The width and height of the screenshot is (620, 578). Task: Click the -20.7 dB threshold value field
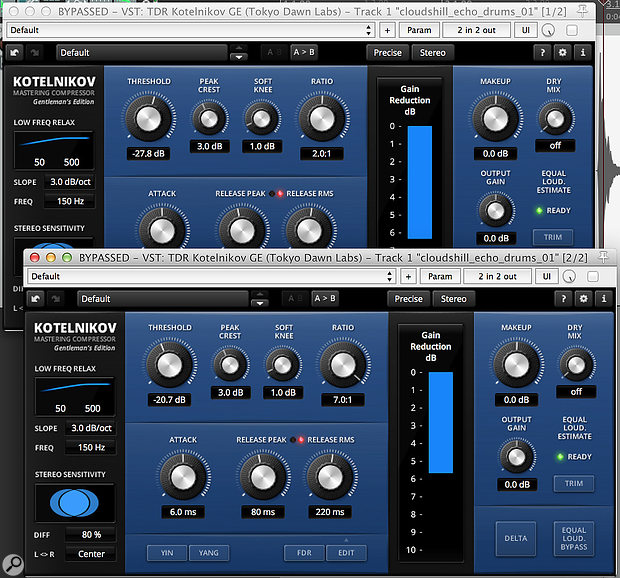(170, 400)
